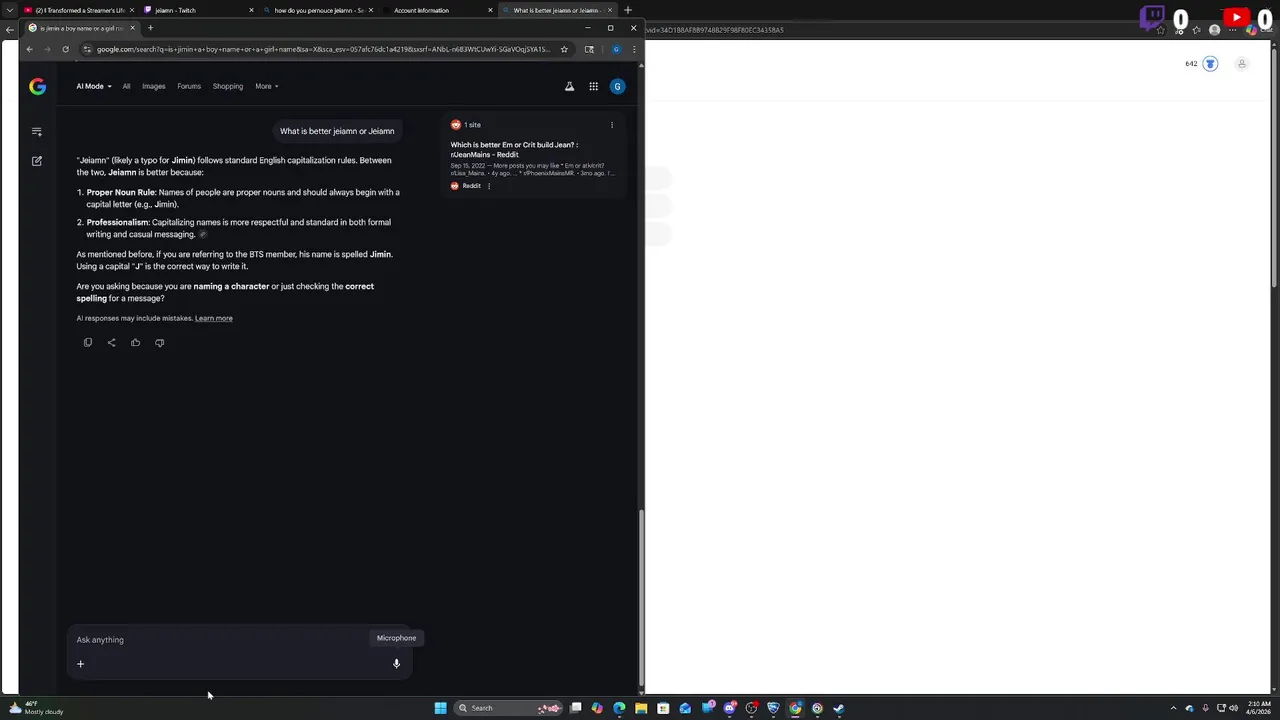The height and width of the screenshot is (720, 1280).
Task: Open a new tab in the Chrome window
Action: pyautogui.click(x=150, y=28)
